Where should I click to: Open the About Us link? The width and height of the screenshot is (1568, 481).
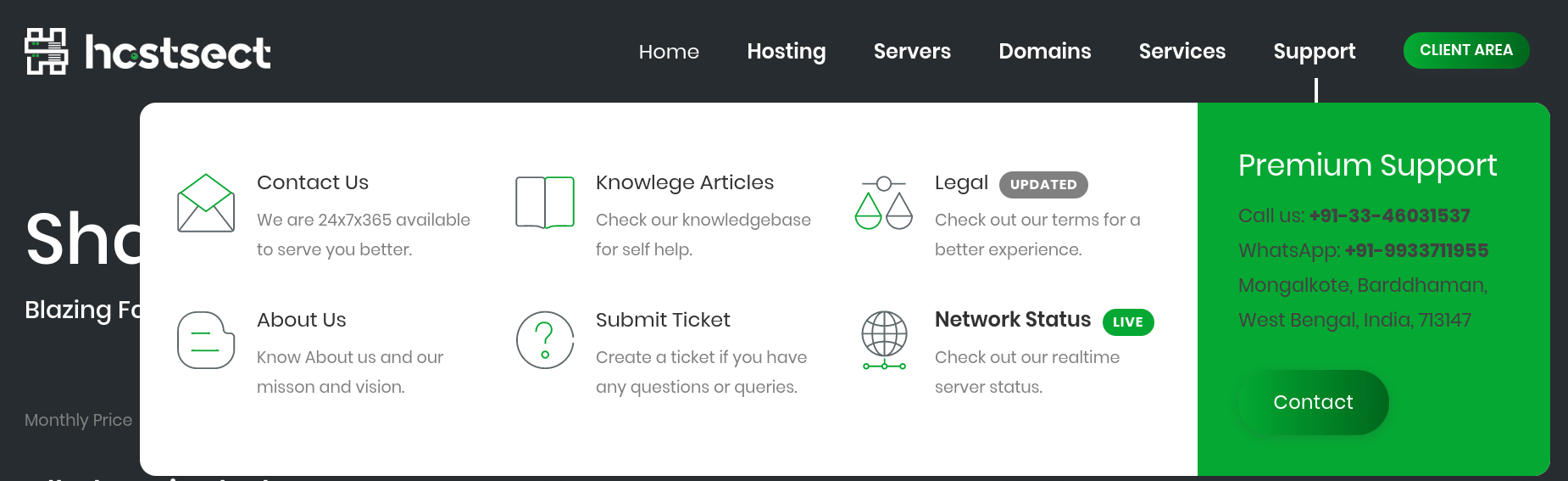[302, 320]
